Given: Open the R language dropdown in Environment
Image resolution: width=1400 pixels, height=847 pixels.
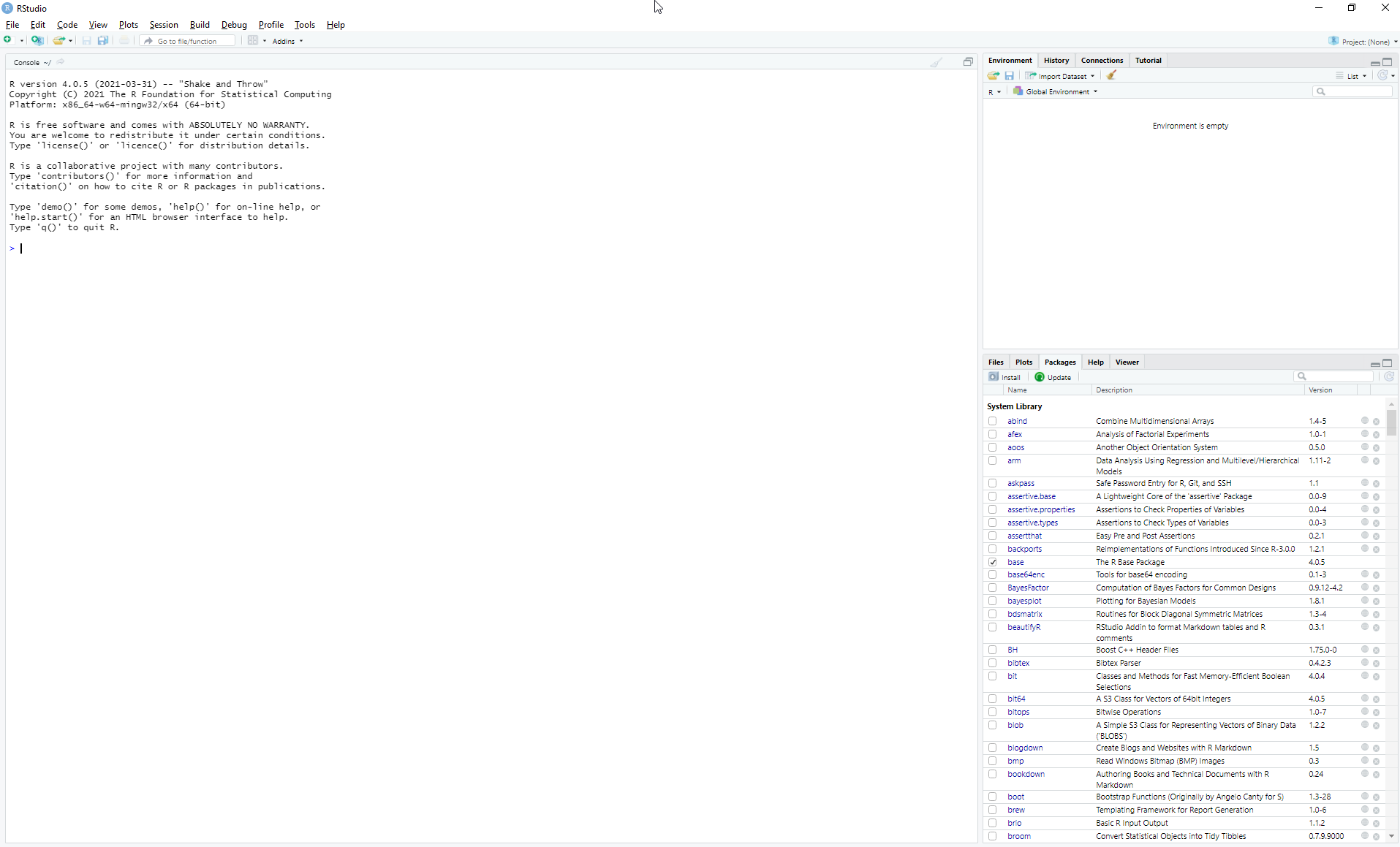Looking at the screenshot, I should [994, 92].
